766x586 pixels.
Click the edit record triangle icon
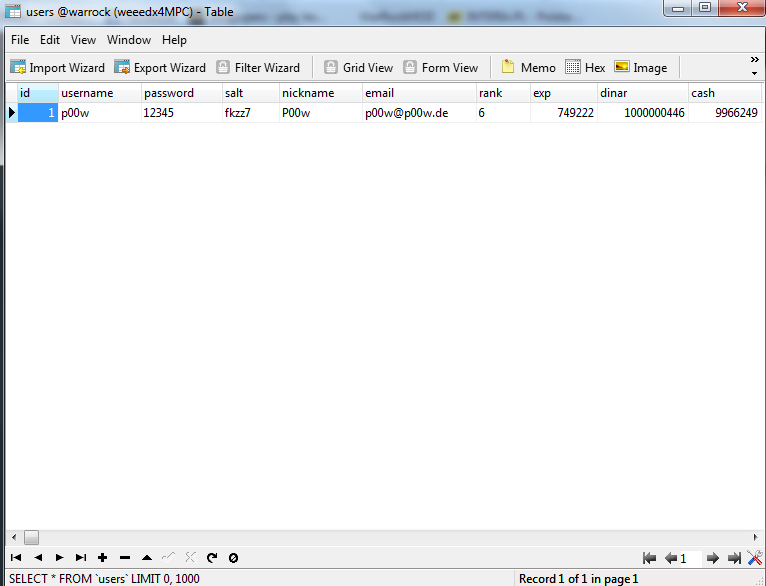coord(147,558)
